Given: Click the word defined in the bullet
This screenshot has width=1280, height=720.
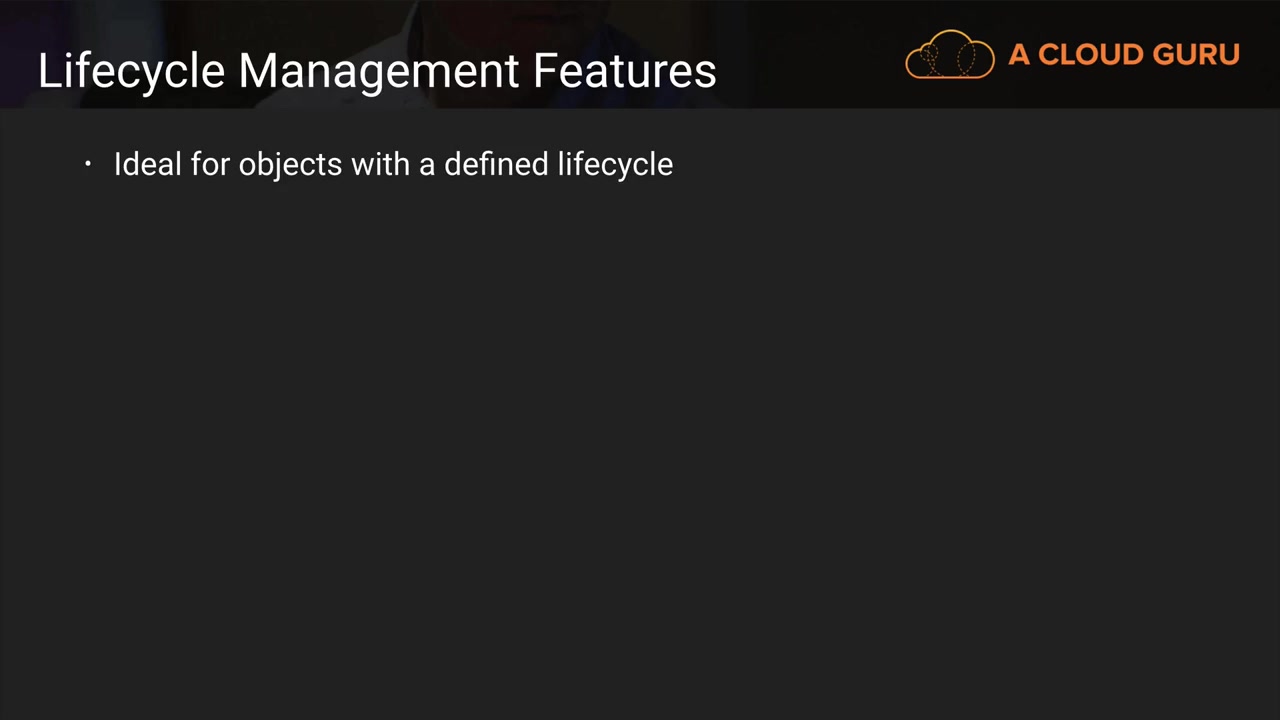Looking at the screenshot, I should click(496, 164).
